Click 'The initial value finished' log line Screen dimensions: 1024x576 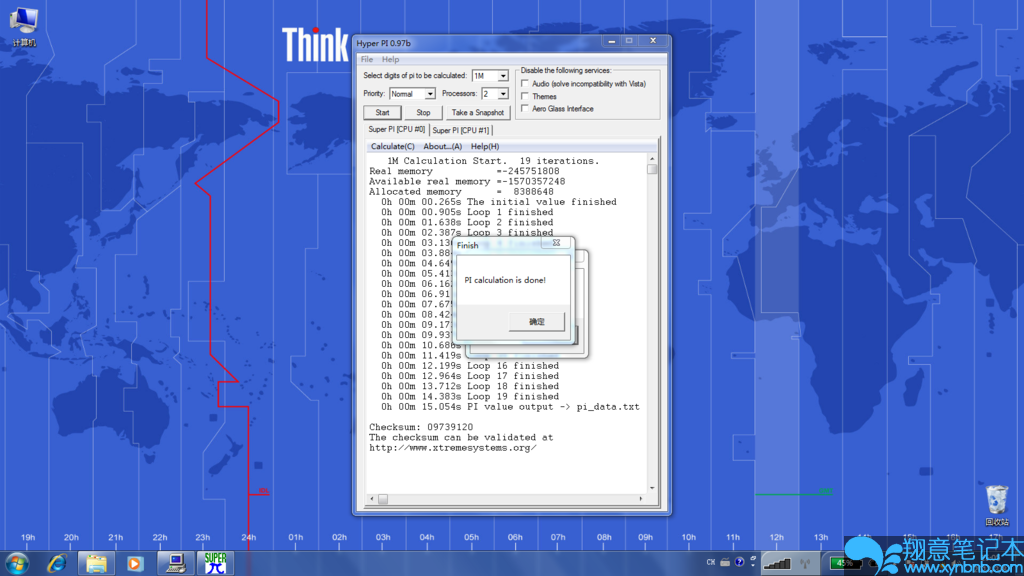(x=499, y=202)
